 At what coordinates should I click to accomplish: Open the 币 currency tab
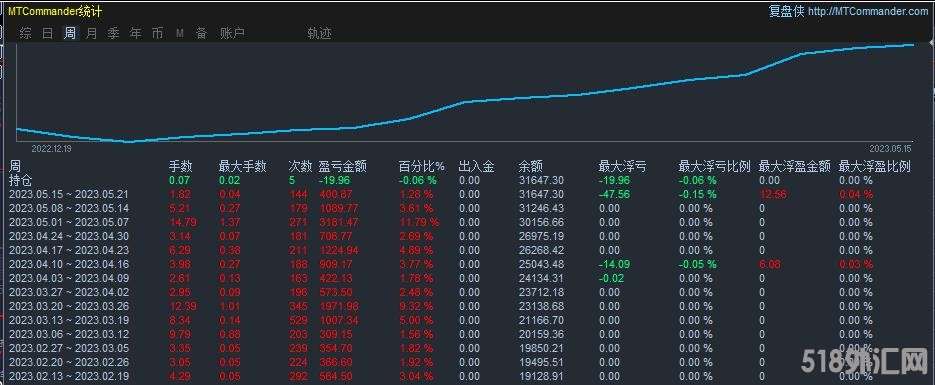click(157, 33)
